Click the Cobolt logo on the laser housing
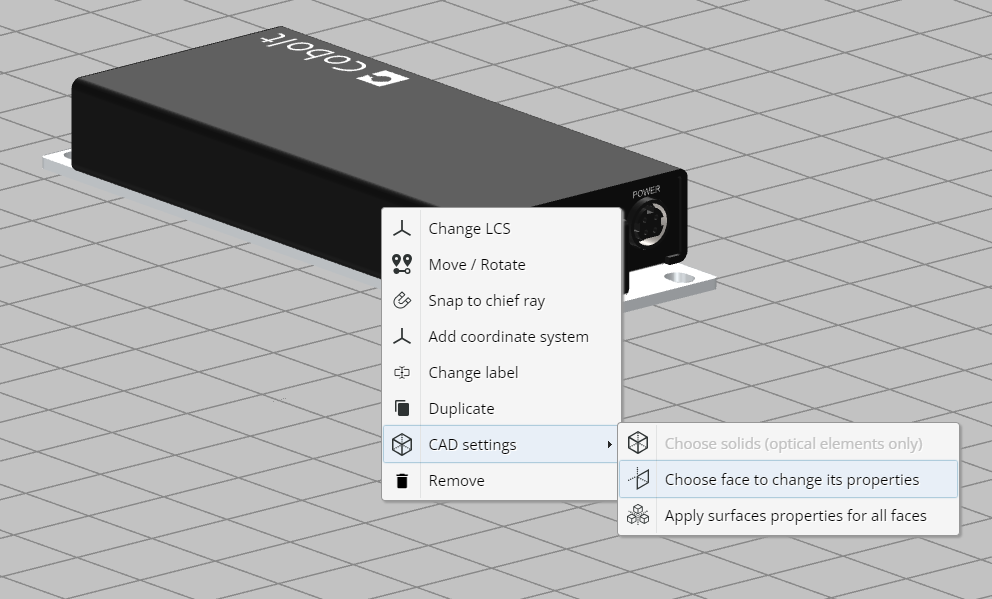This screenshot has width=992, height=599. click(x=335, y=61)
